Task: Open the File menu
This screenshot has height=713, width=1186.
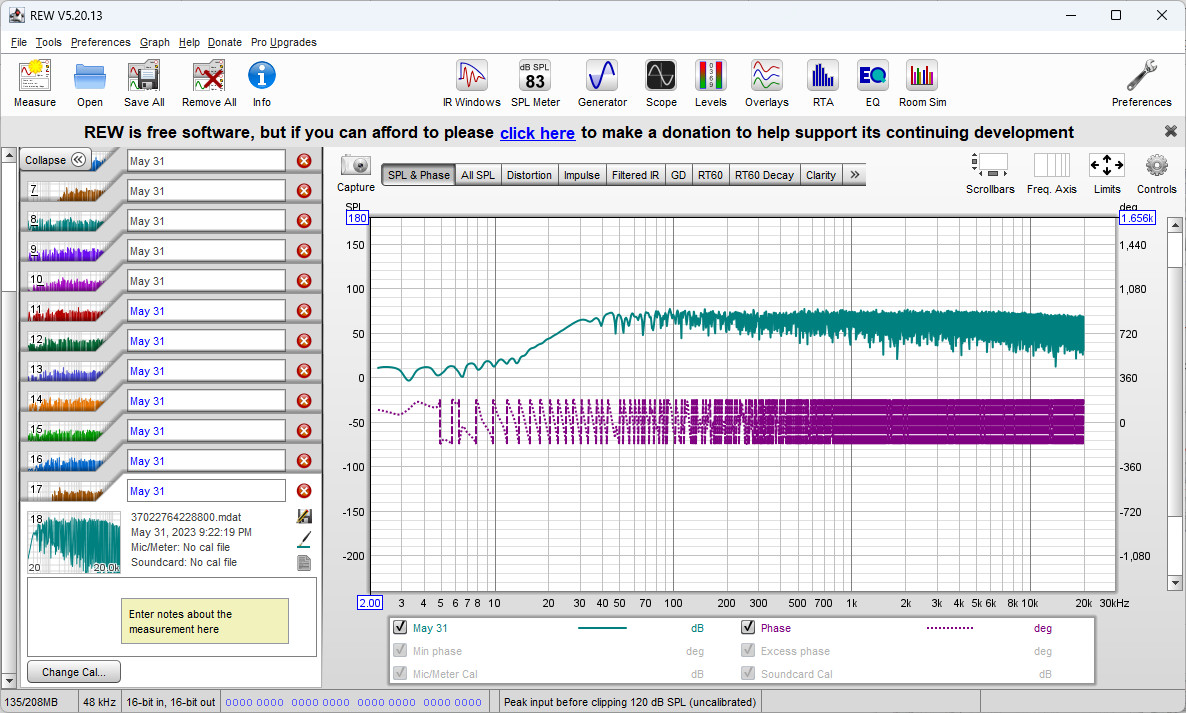Action: (x=19, y=42)
